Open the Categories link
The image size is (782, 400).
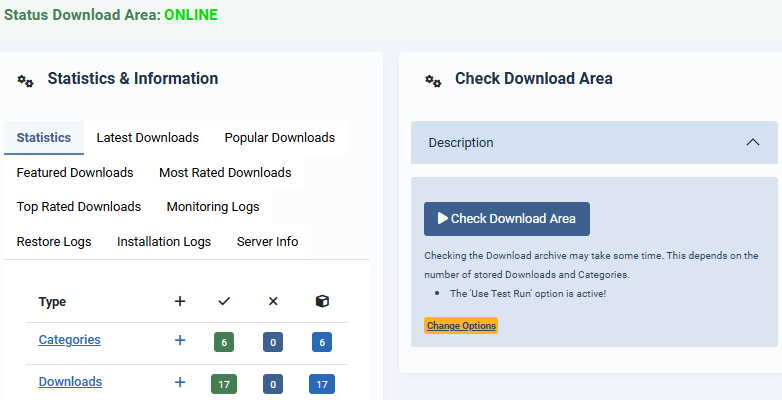69,340
